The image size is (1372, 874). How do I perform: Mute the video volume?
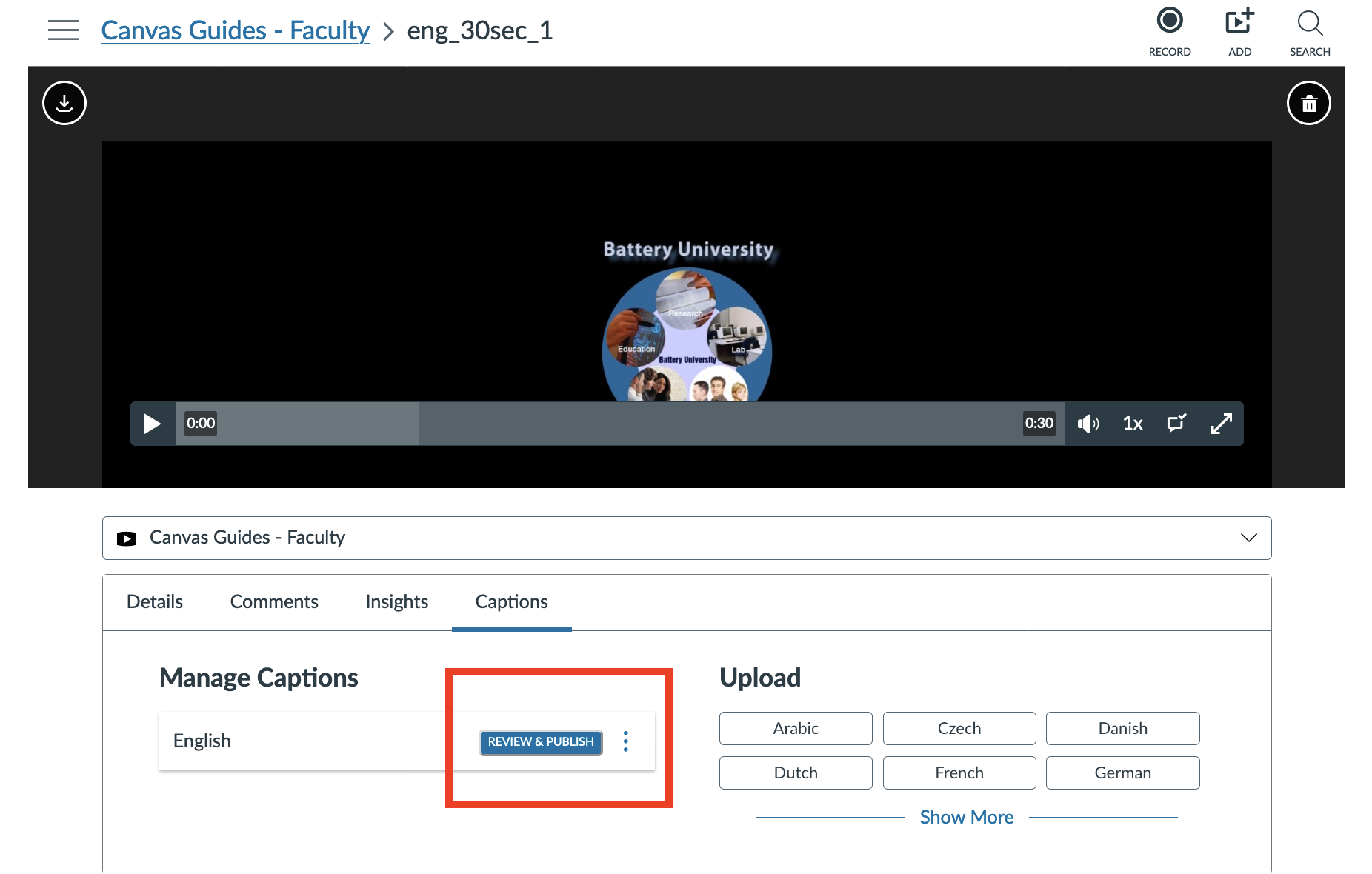coord(1088,424)
